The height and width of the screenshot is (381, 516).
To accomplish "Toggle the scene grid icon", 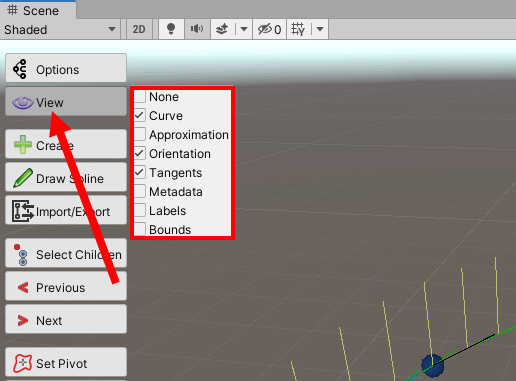I will point(298,29).
